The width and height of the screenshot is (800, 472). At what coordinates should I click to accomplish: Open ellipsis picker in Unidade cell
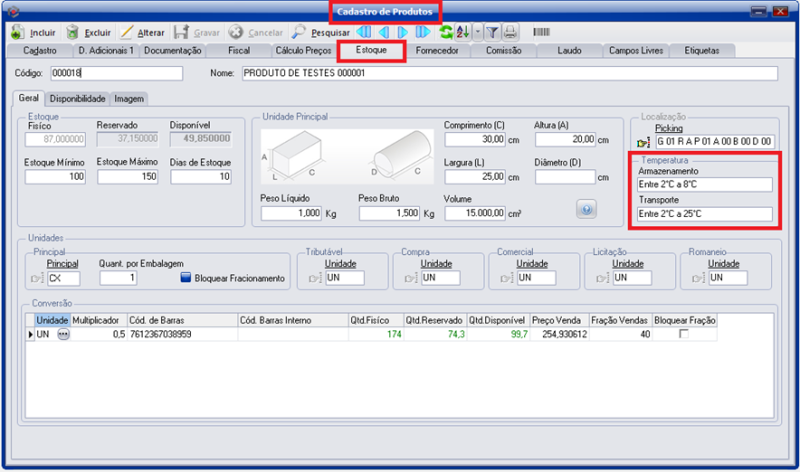(x=64, y=333)
